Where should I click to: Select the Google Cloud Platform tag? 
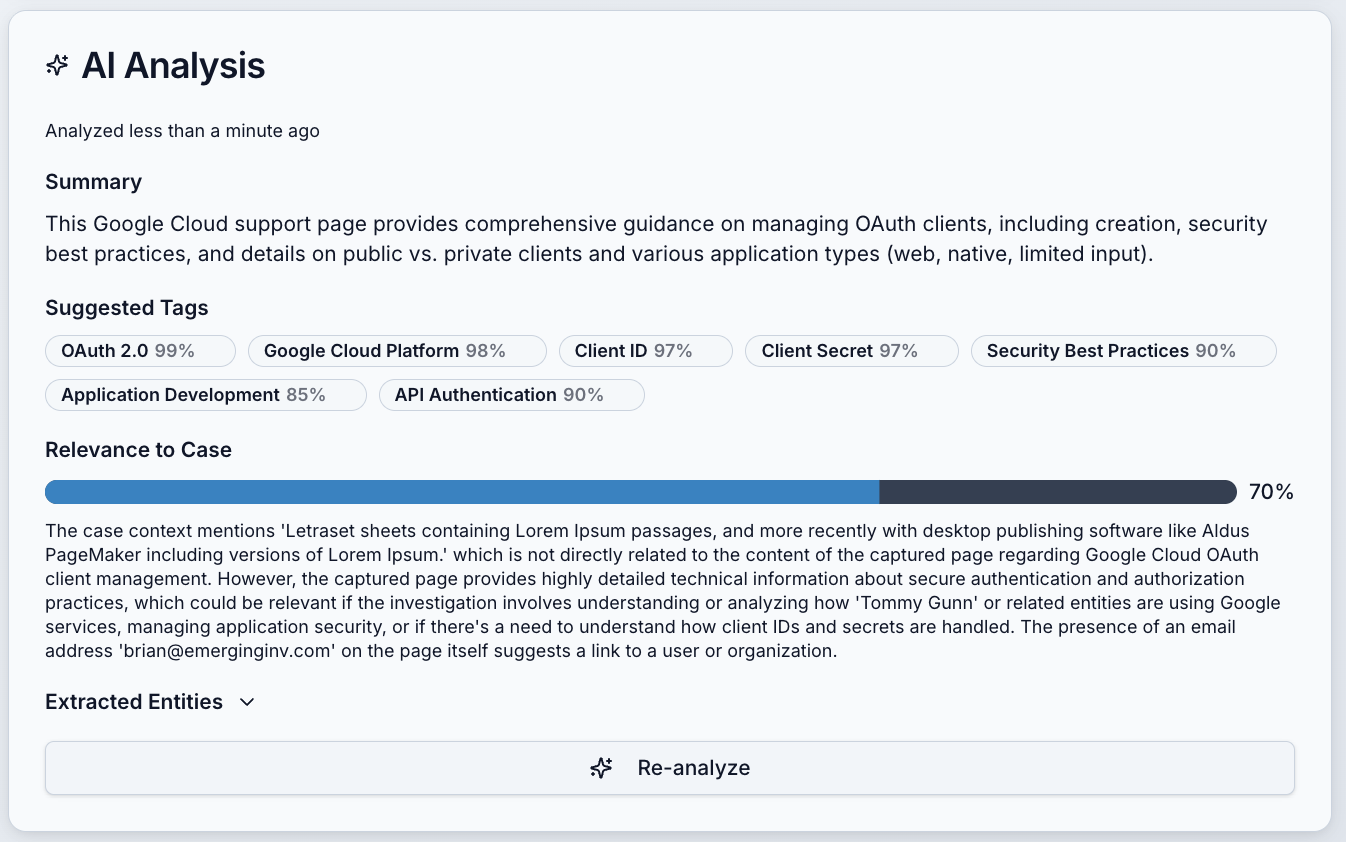pyautogui.click(x=397, y=351)
